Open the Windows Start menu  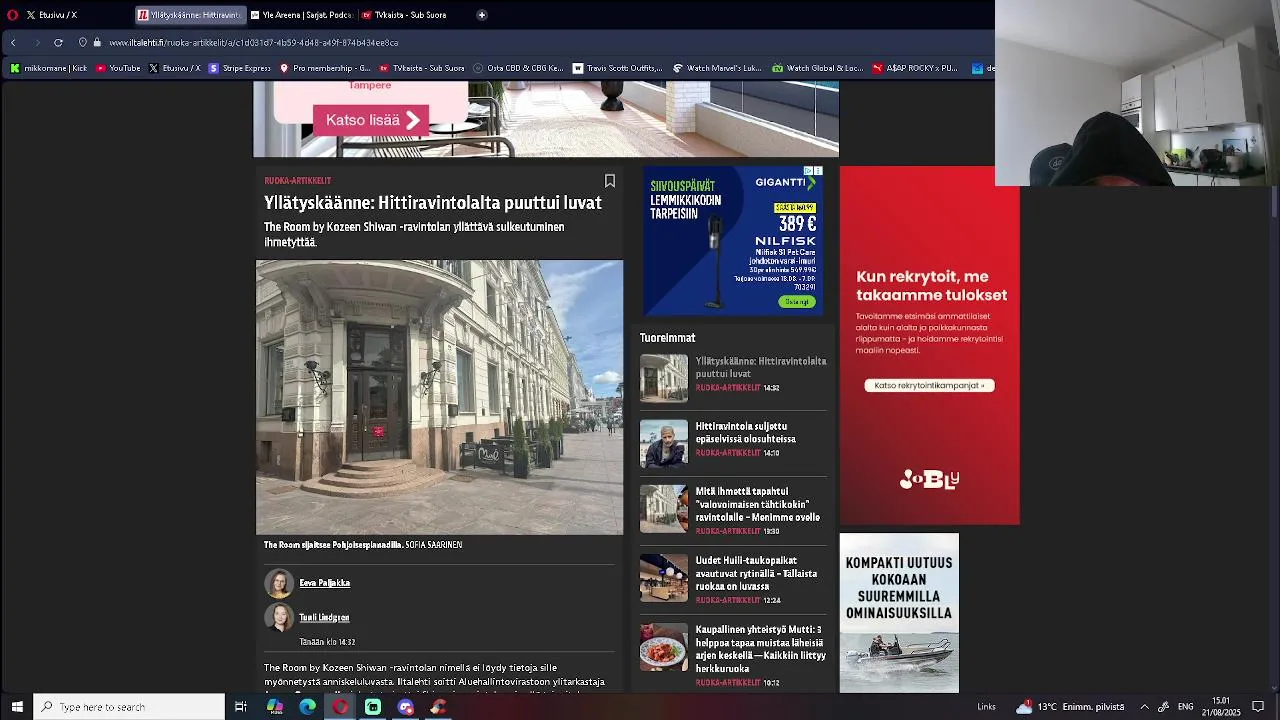point(16,707)
